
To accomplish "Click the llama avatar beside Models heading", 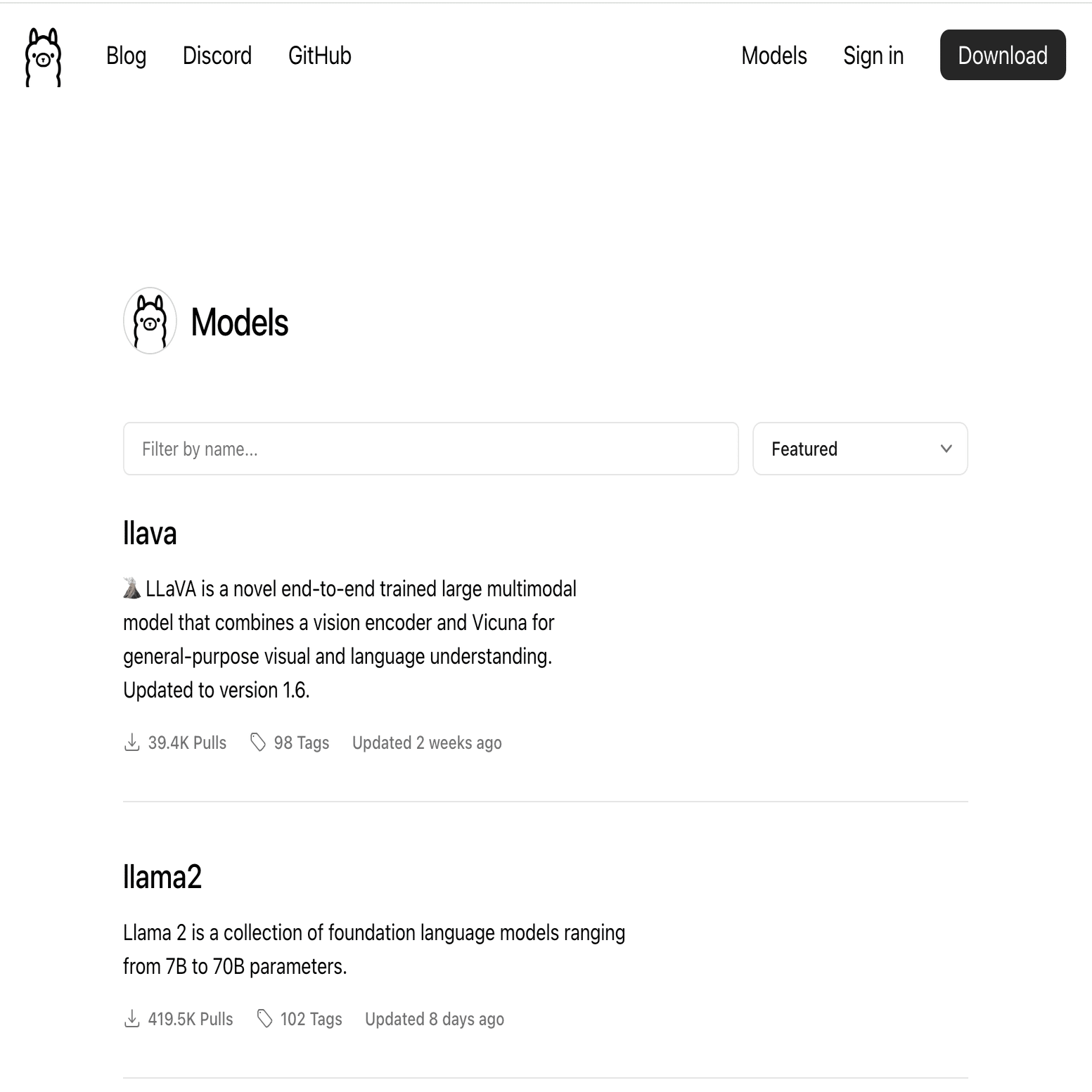I will click(x=150, y=321).
